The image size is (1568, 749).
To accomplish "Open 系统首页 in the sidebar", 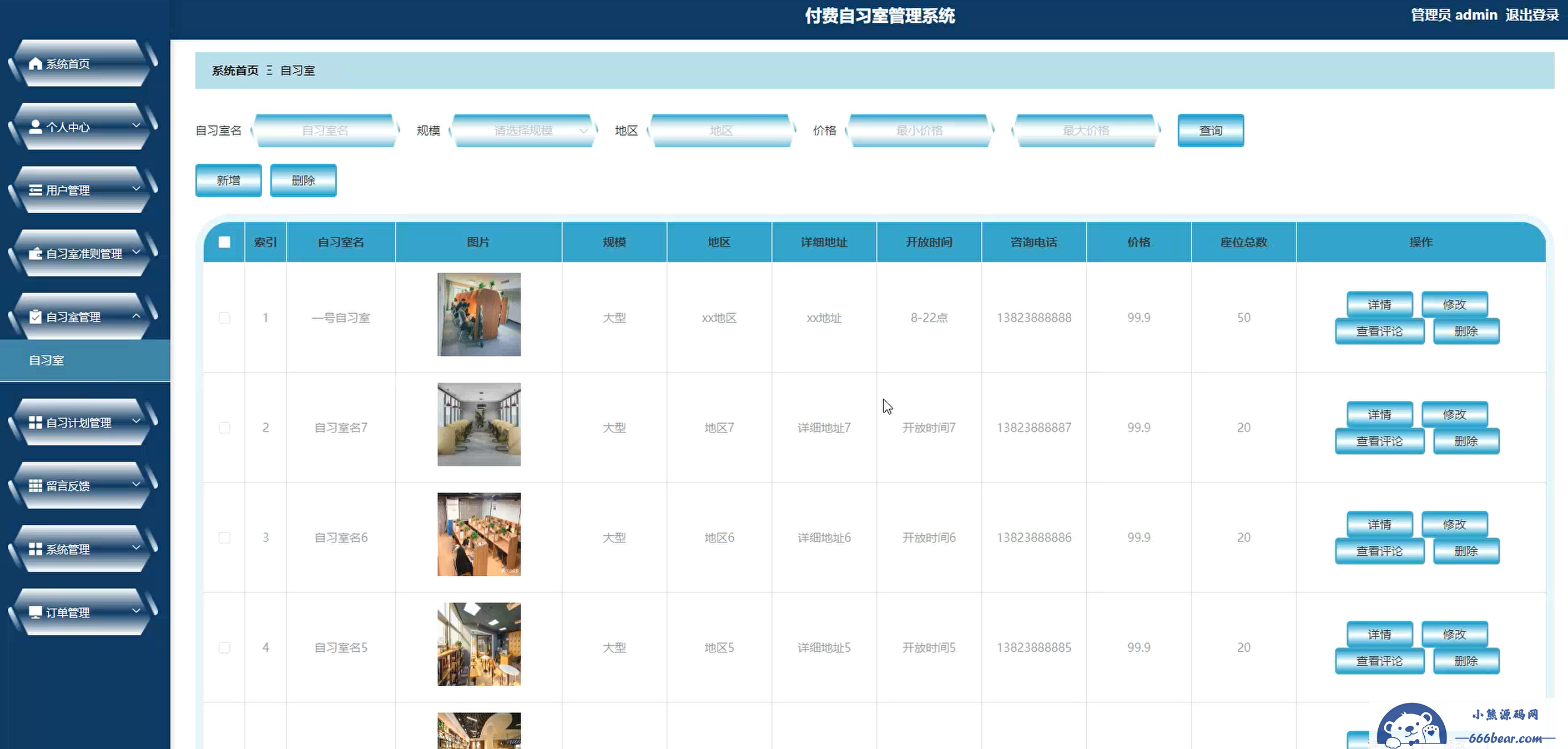I will coord(84,63).
